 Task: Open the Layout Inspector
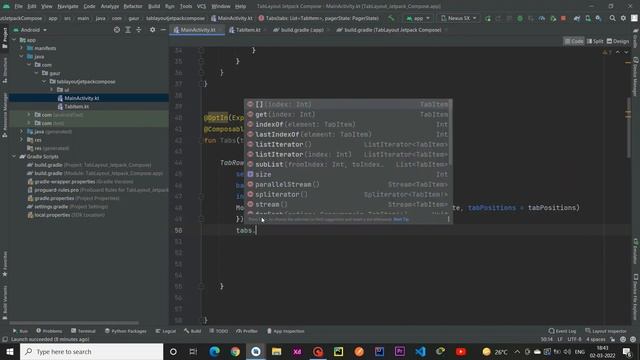(606, 331)
